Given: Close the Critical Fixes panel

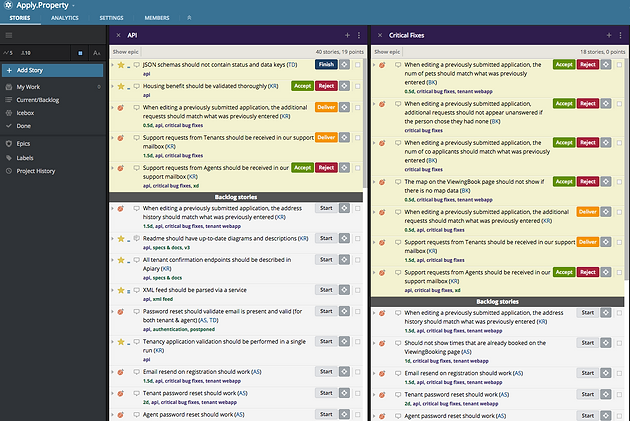Looking at the screenshot, I should coord(380,35).
